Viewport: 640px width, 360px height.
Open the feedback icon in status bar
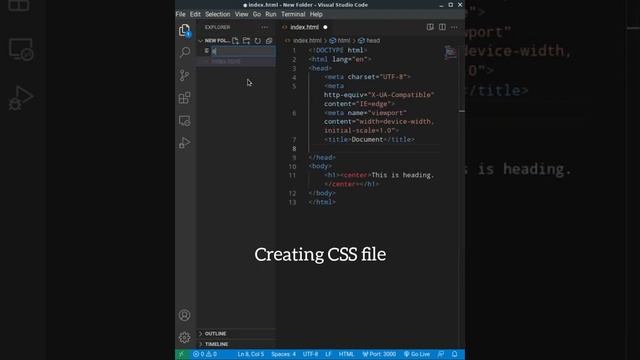(441, 354)
